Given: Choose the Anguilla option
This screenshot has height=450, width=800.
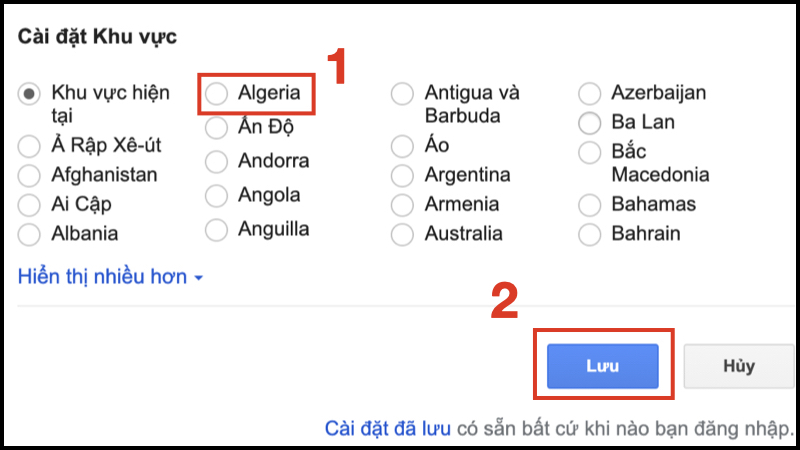Looking at the screenshot, I should (217, 229).
